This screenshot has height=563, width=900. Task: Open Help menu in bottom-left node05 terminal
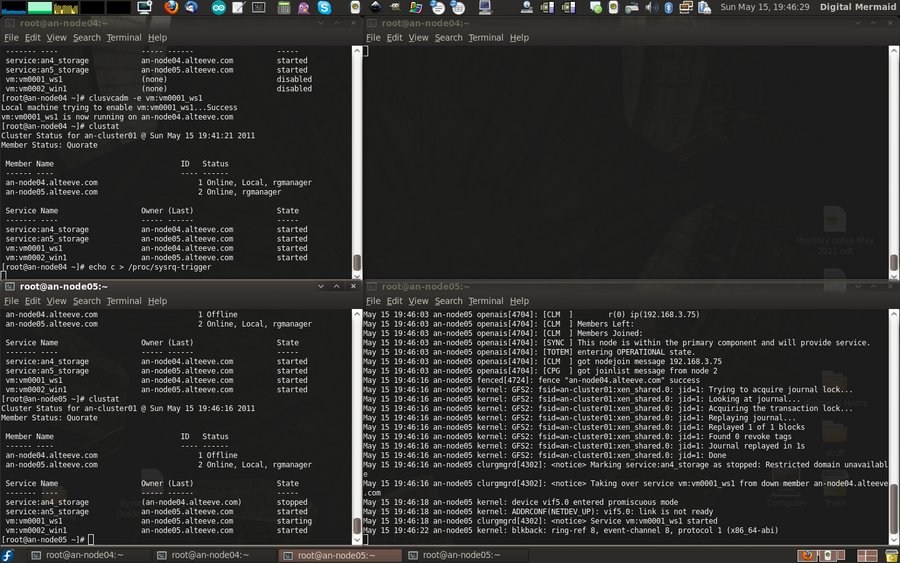157,301
